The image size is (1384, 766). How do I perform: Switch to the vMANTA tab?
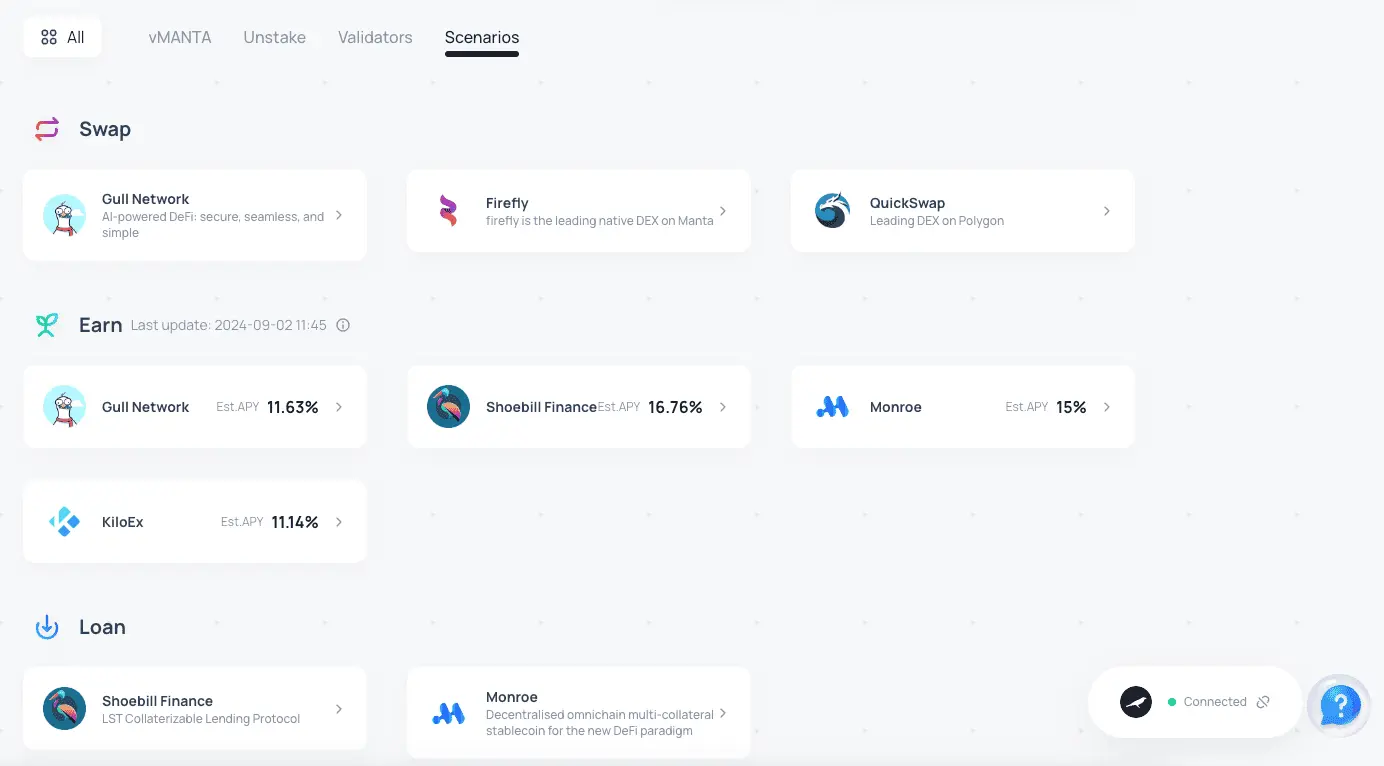point(180,37)
